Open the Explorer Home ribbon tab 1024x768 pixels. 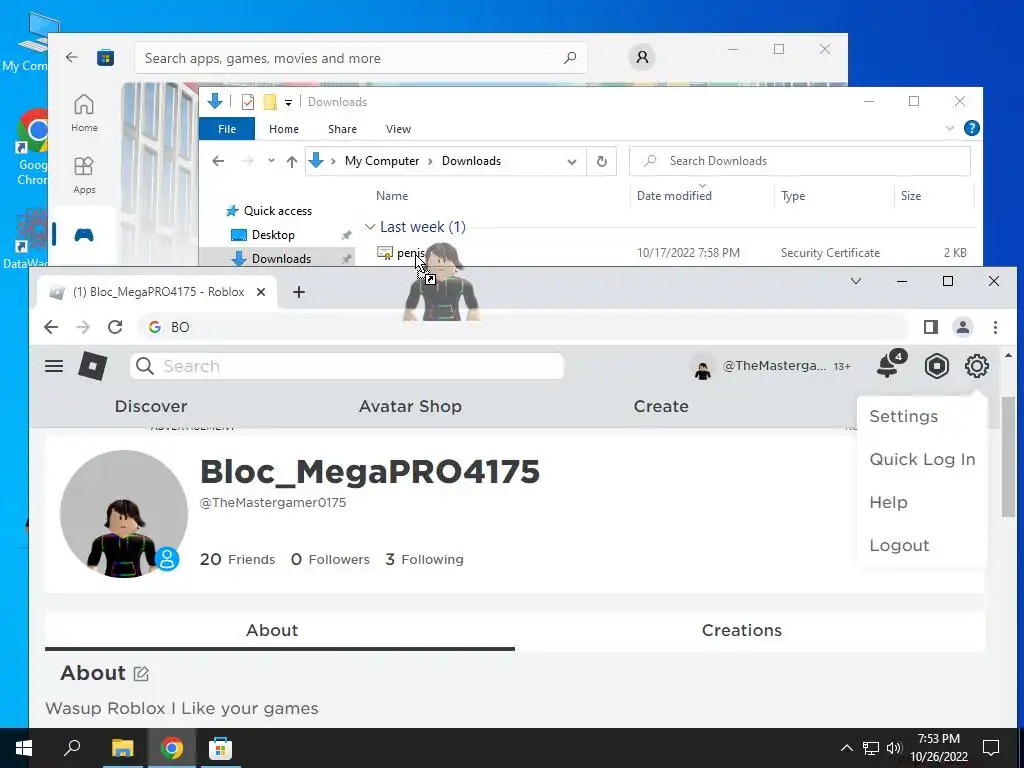tap(283, 129)
